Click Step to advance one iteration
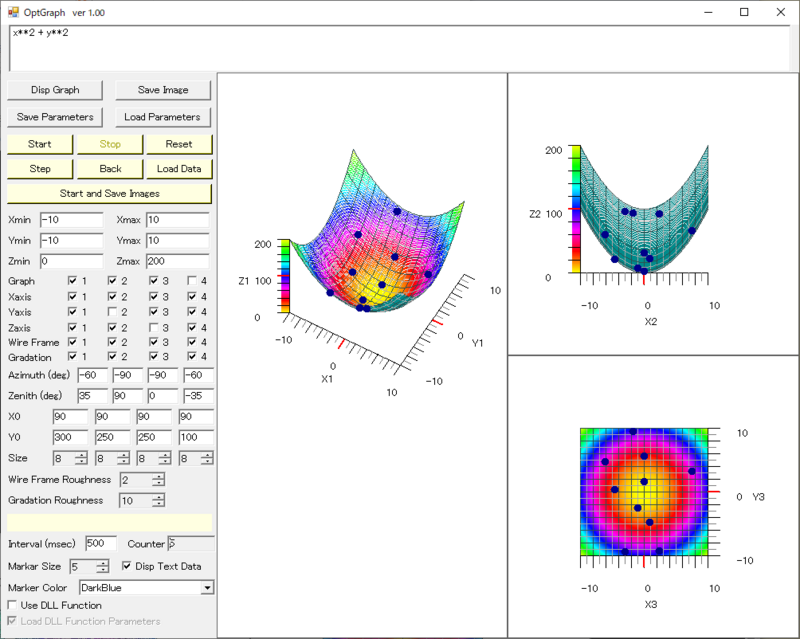800x639 pixels. click(40, 169)
